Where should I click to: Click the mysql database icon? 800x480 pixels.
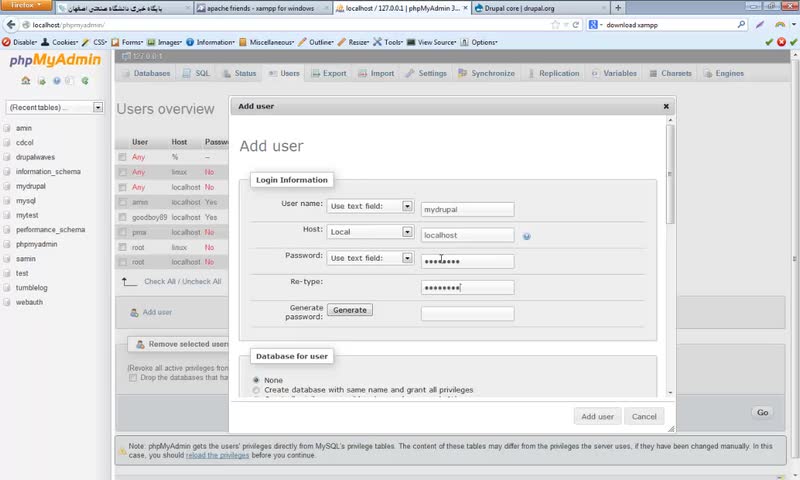[7, 200]
